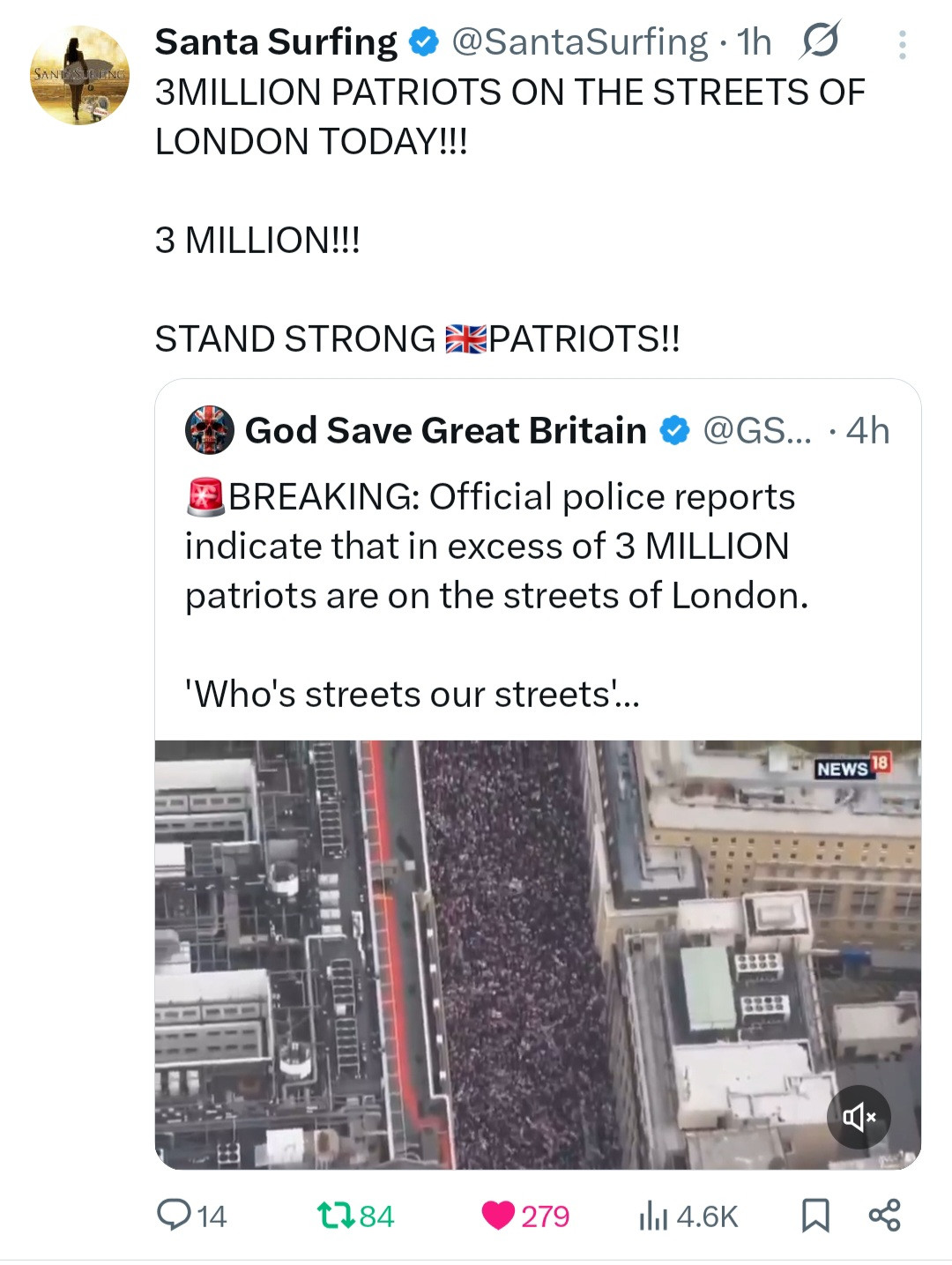Share the post via share icon
Screen dimensions: 952x1265
coord(884,1216)
